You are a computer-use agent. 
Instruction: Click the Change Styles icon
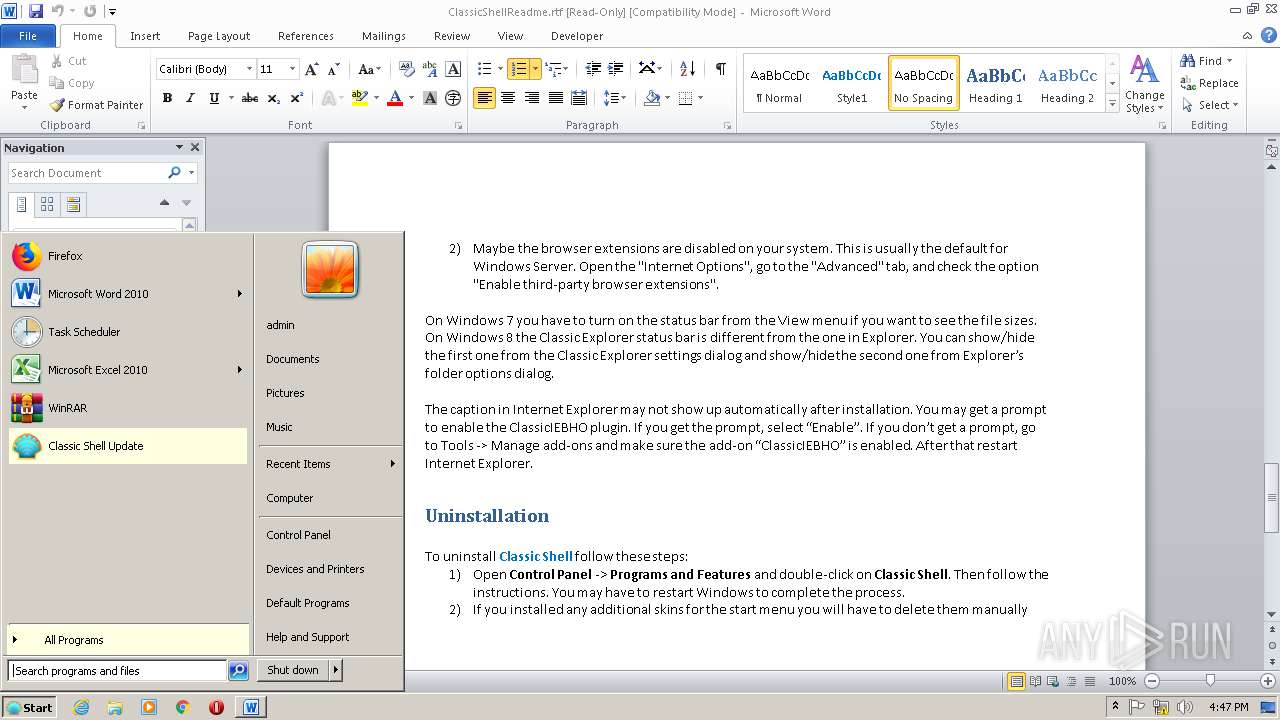1144,84
